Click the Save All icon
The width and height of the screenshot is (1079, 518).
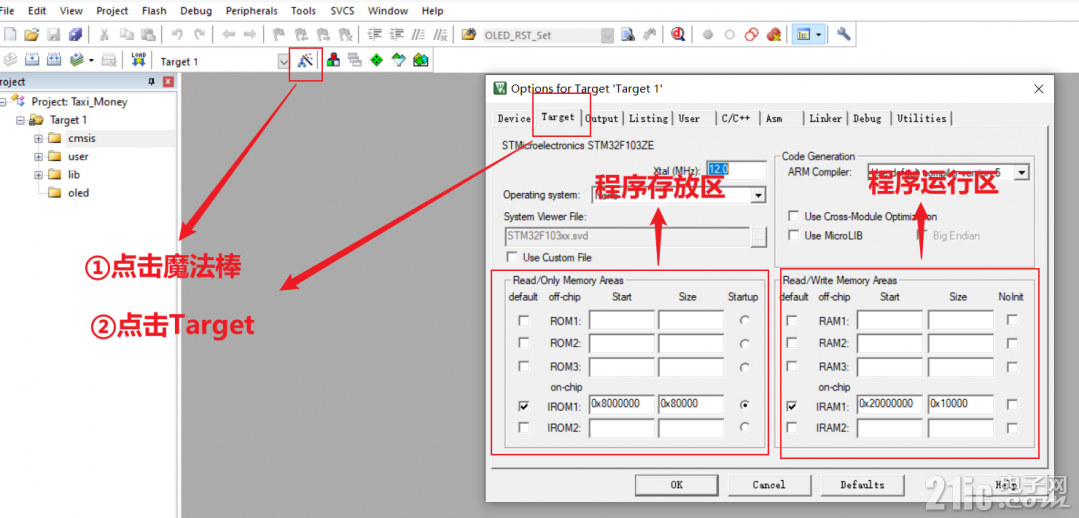[76, 34]
